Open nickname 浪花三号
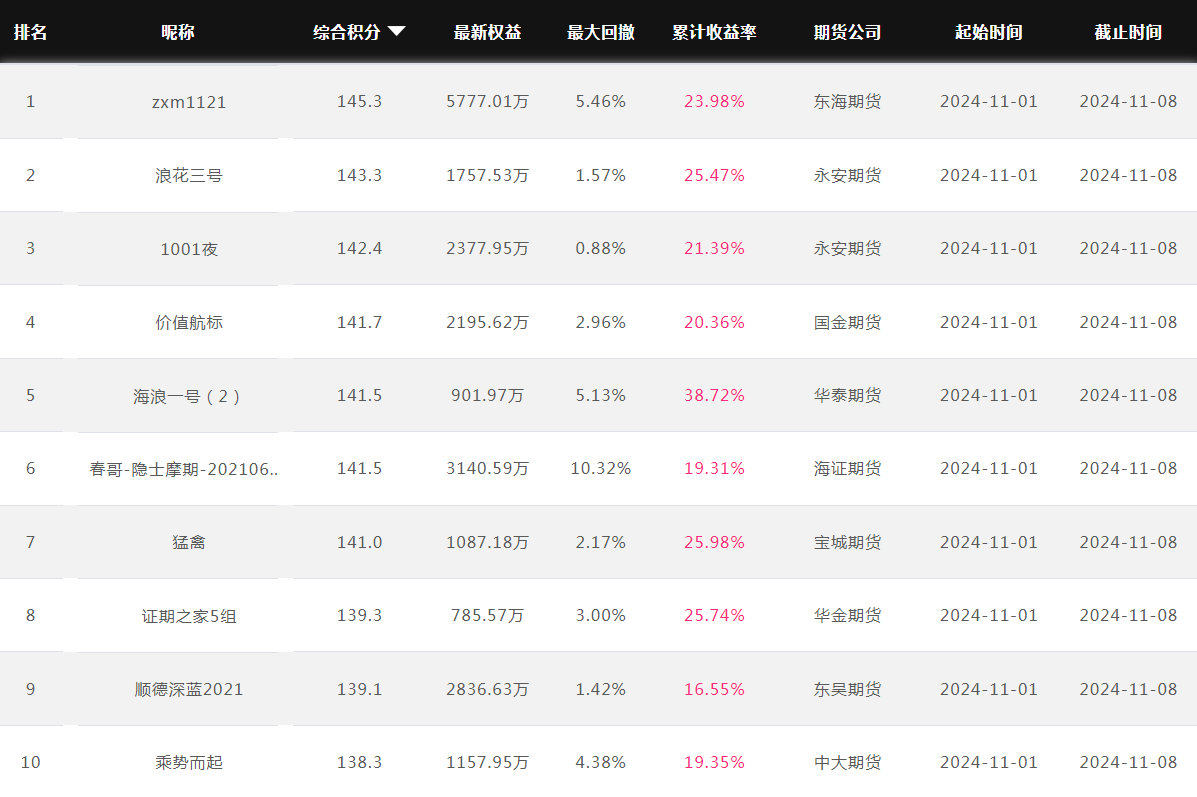Viewport: 1197px width, 797px height. tap(189, 176)
